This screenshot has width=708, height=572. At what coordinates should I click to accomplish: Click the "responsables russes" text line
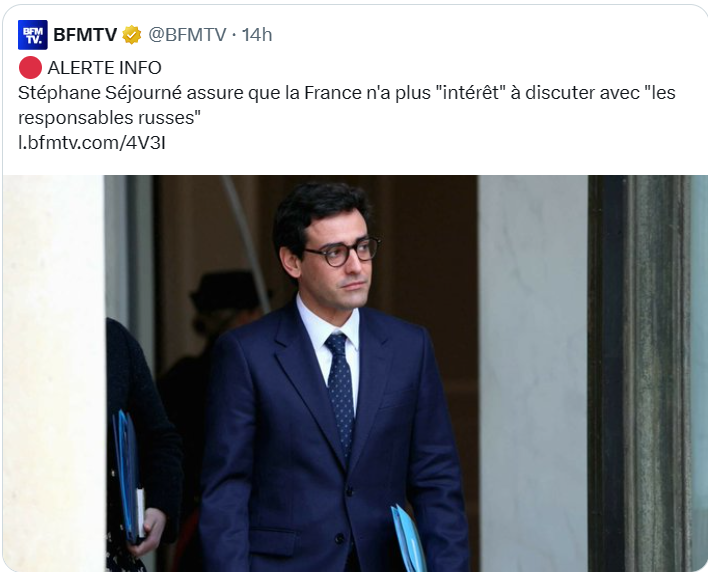tap(109, 118)
